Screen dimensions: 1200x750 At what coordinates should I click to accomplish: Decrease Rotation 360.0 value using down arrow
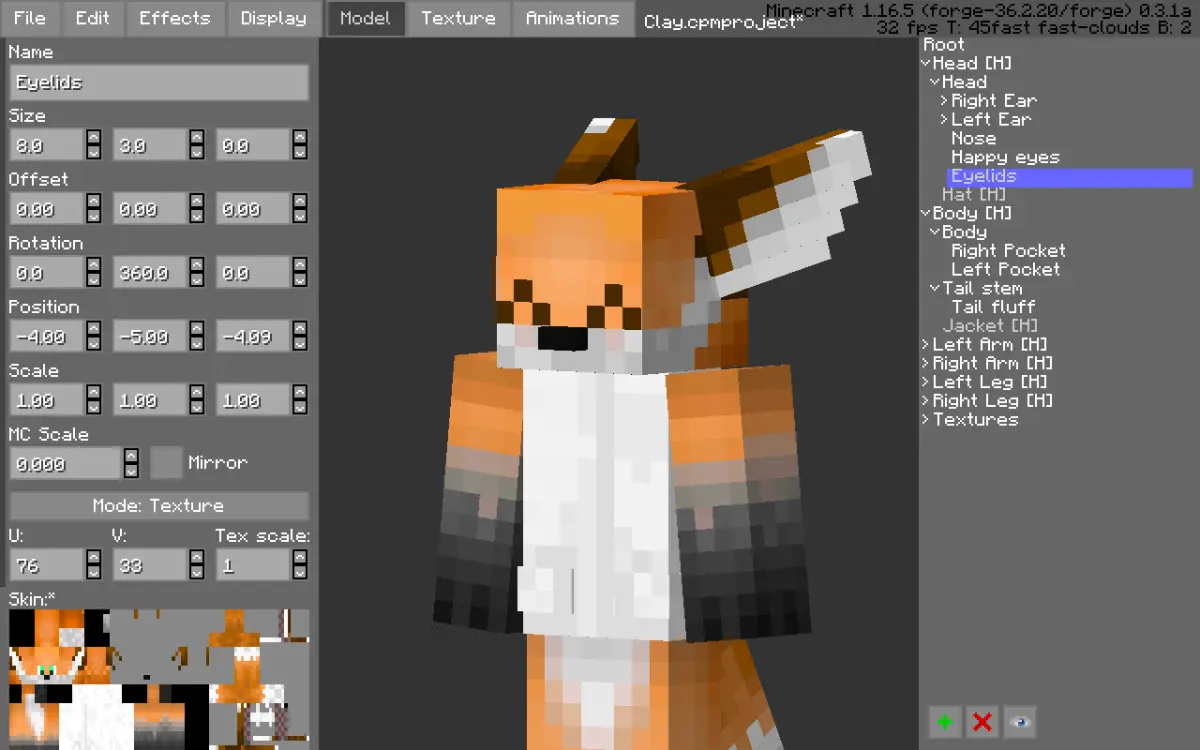click(197, 281)
